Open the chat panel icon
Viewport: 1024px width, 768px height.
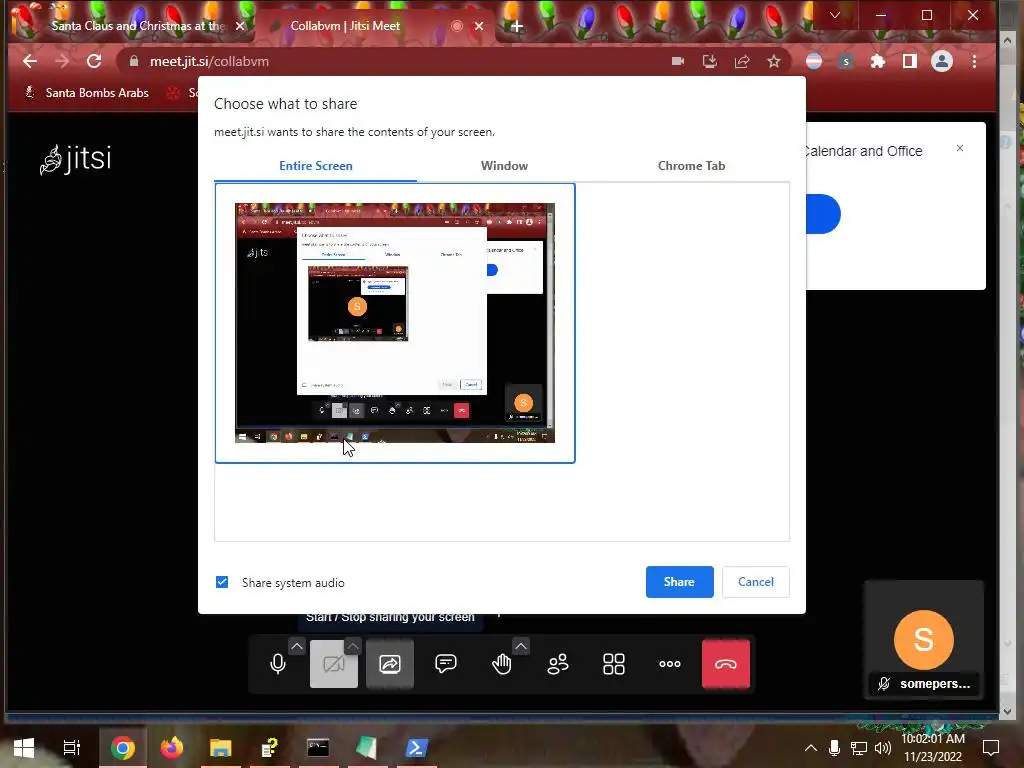point(445,664)
